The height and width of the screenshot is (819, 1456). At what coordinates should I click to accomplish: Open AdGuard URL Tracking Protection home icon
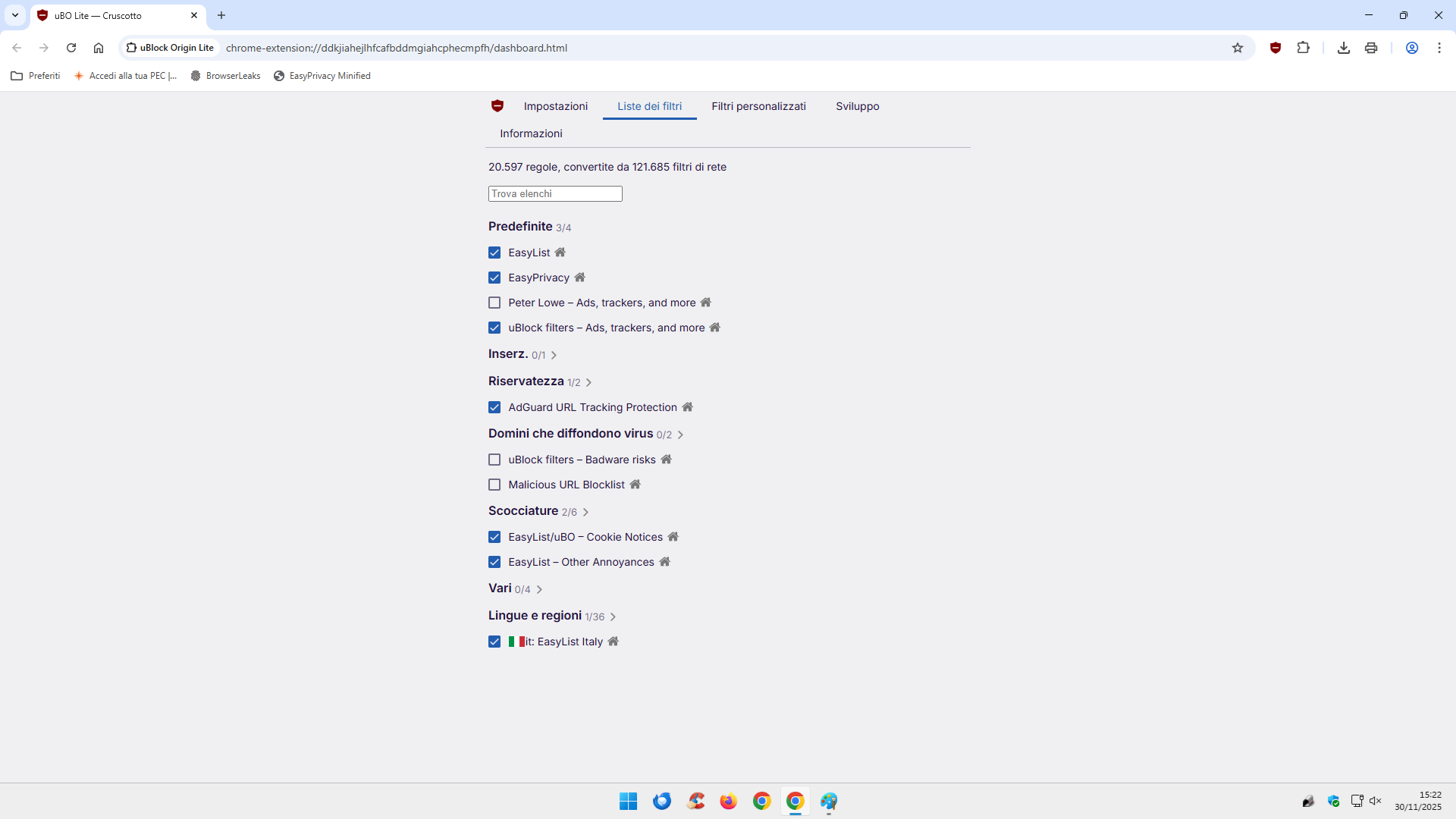coord(688,407)
